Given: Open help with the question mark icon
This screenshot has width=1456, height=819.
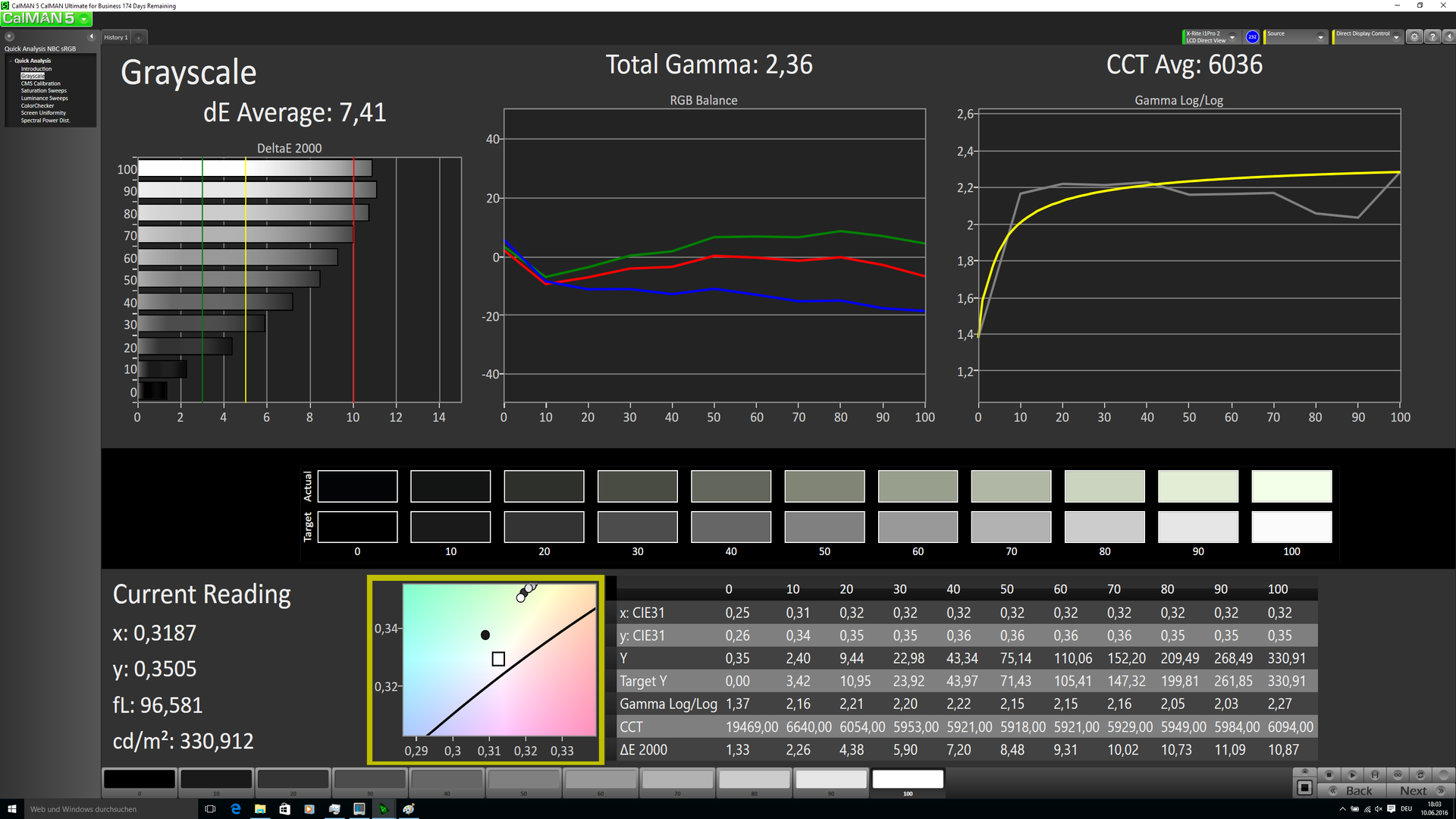Looking at the screenshot, I should point(1432,36).
